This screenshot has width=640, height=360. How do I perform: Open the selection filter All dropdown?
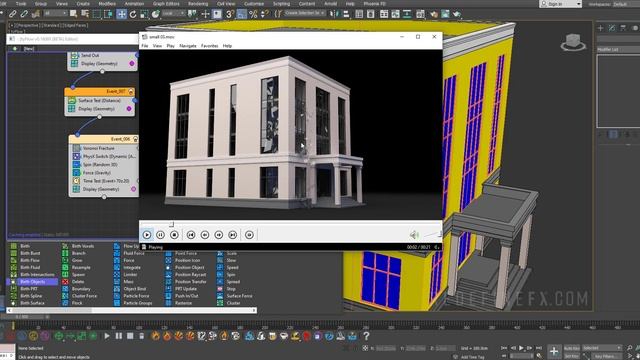tap(55, 13)
